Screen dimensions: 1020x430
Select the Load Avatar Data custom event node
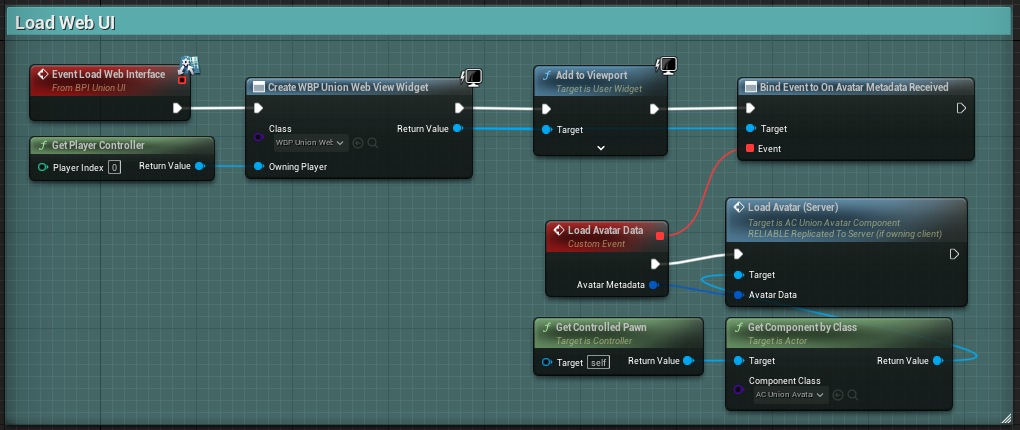(x=606, y=236)
